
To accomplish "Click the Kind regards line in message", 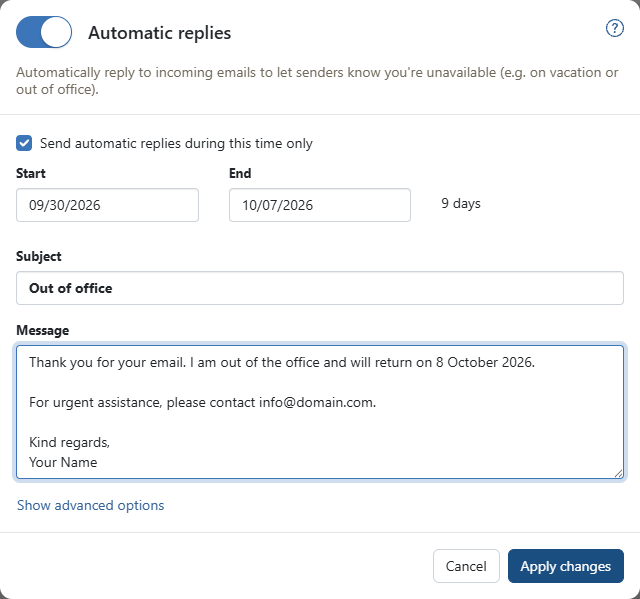I will point(69,442).
